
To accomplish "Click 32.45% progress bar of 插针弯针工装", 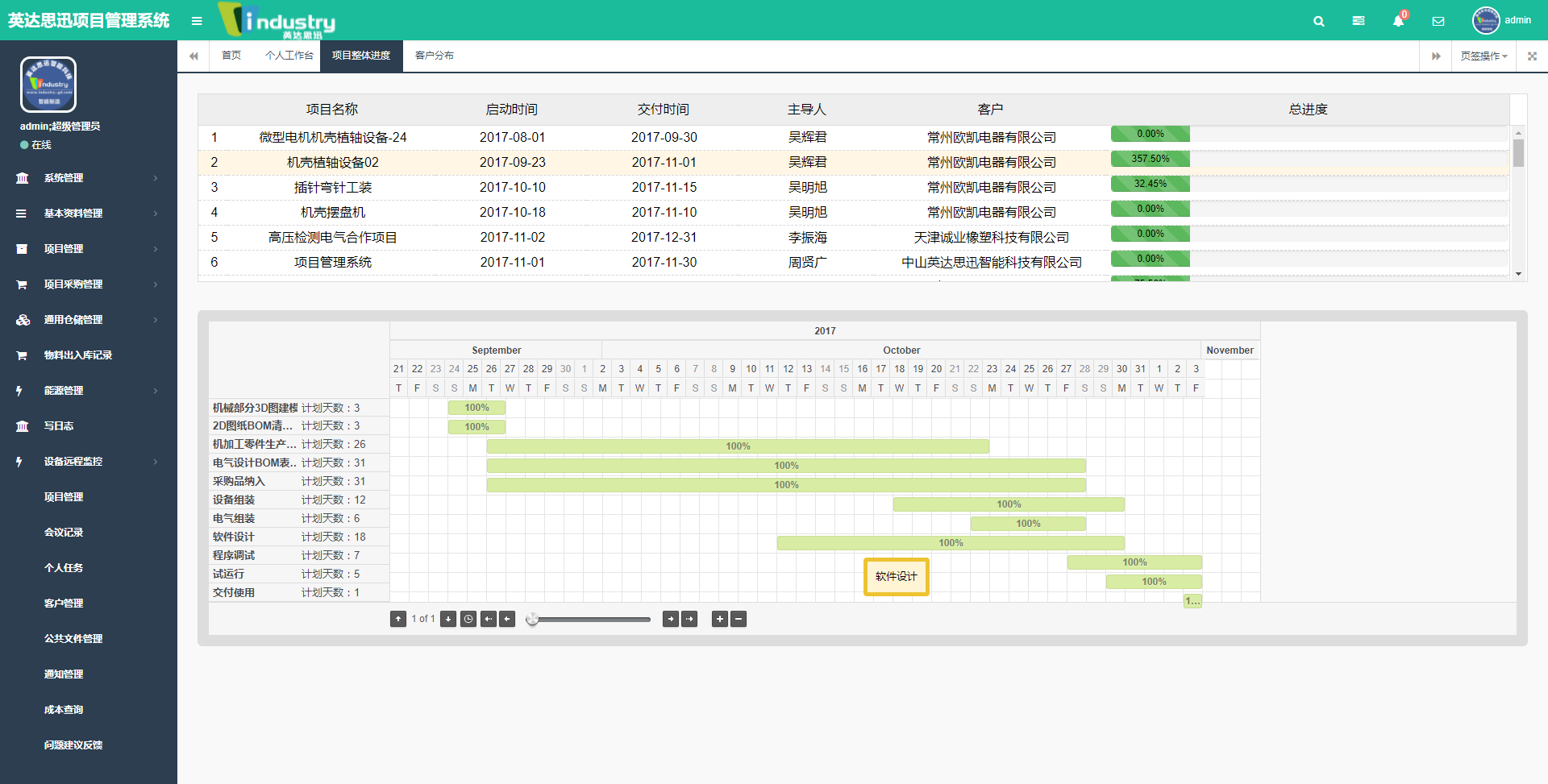I will pos(1151,184).
